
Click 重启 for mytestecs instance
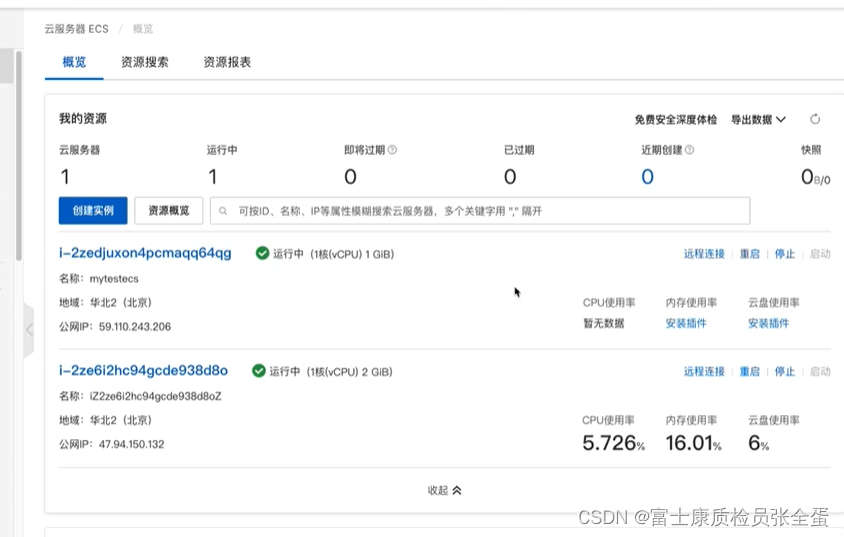click(749, 254)
